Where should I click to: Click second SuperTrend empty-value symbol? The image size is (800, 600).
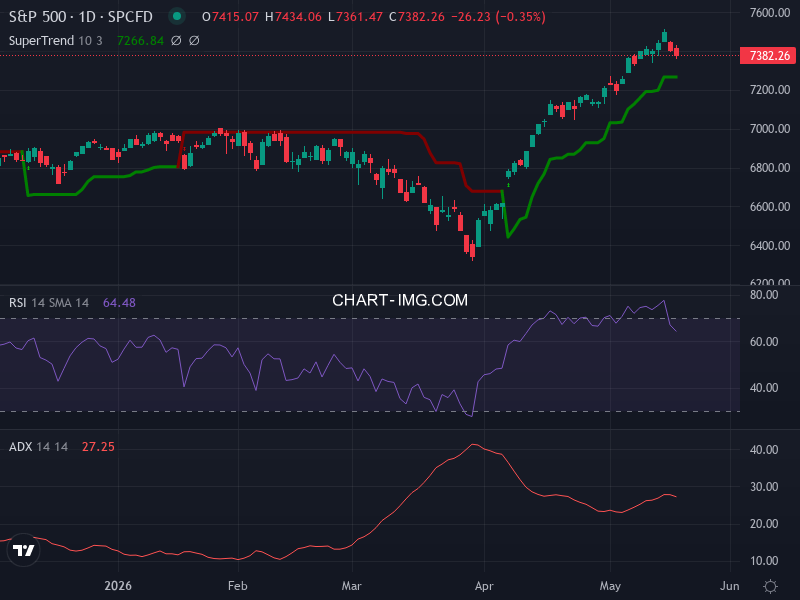click(194, 40)
